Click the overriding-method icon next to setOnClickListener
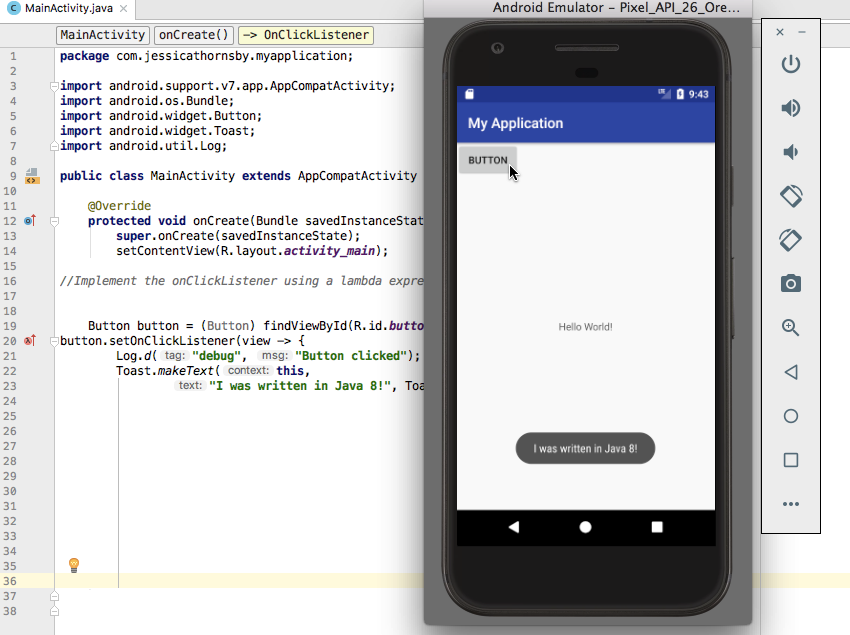The width and height of the screenshot is (850, 635). 33,340
